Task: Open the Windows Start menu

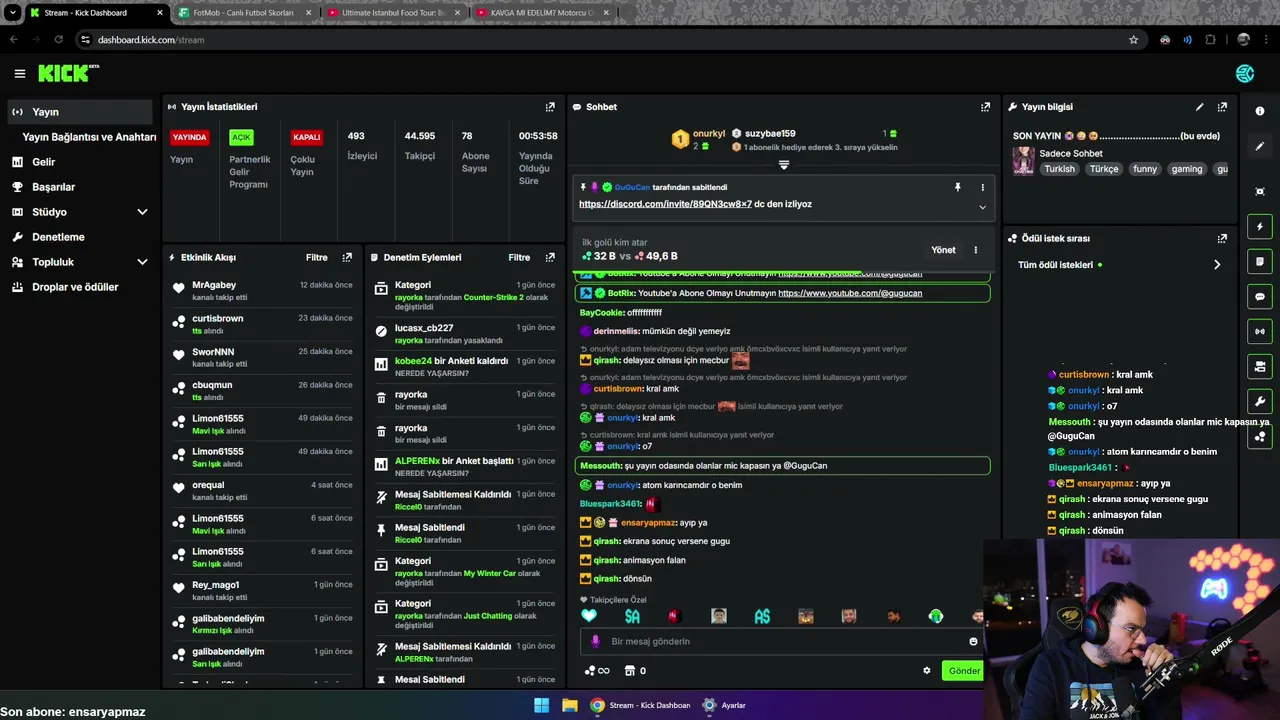Action: tap(541, 705)
